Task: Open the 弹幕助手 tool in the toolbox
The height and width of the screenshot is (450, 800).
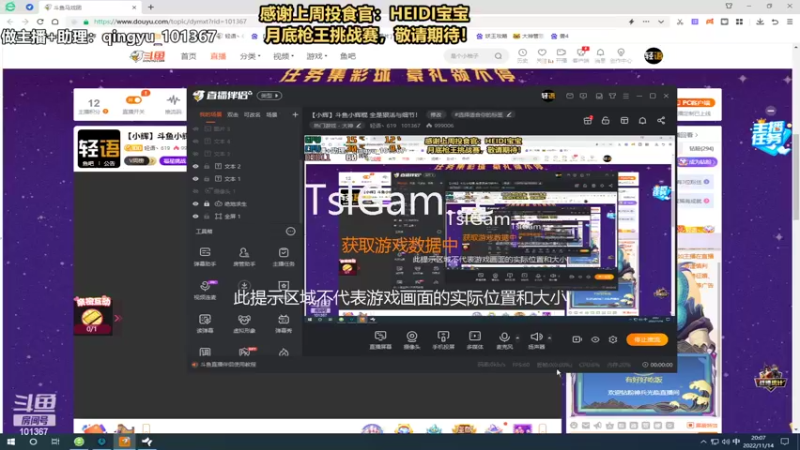Action: pos(205,256)
